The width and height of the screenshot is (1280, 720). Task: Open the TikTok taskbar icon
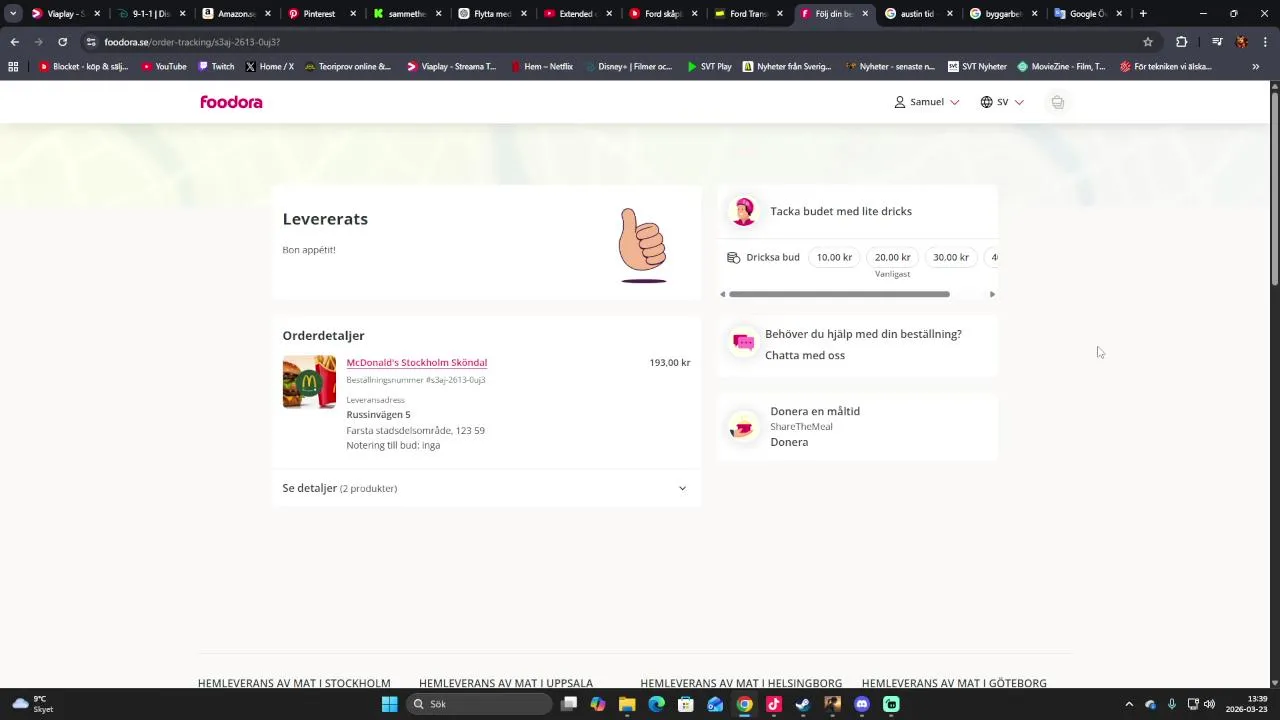click(774, 704)
